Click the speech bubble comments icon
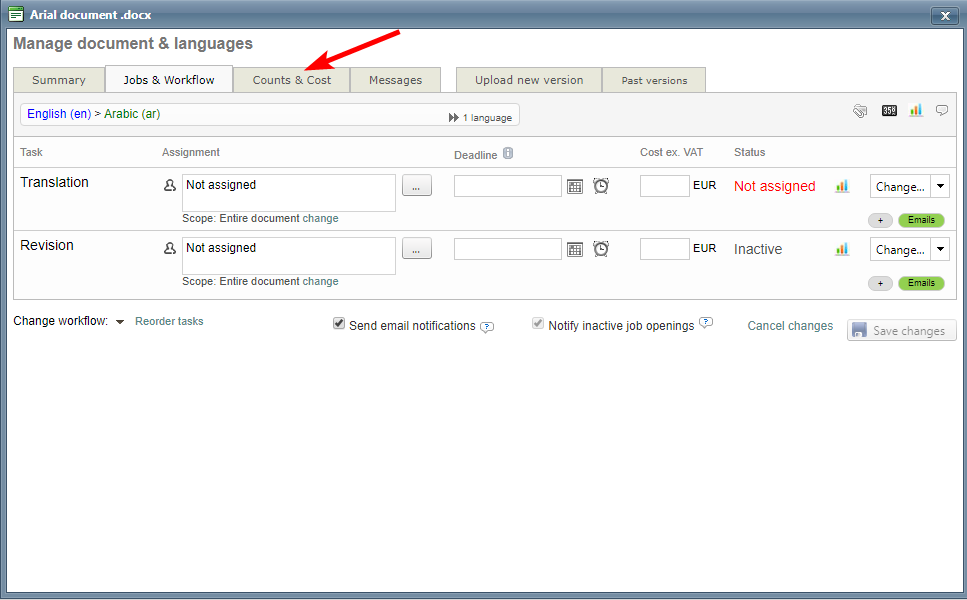The width and height of the screenshot is (967, 600). coord(942,111)
